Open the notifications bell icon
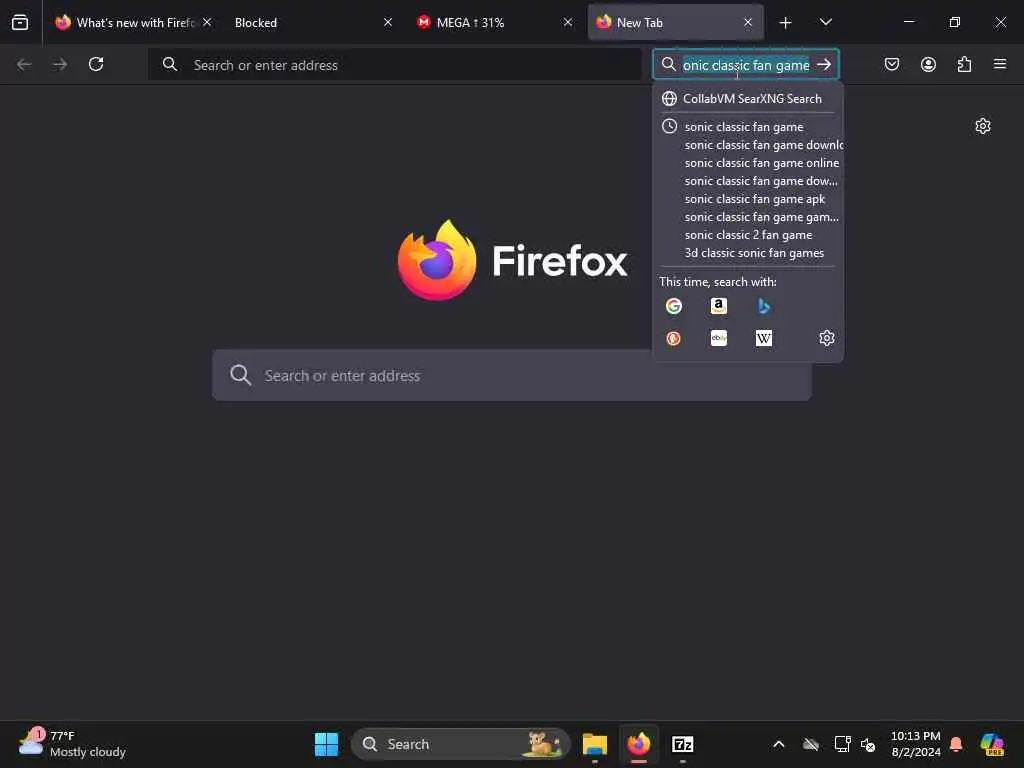This screenshot has width=1024, height=768. coord(956,744)
